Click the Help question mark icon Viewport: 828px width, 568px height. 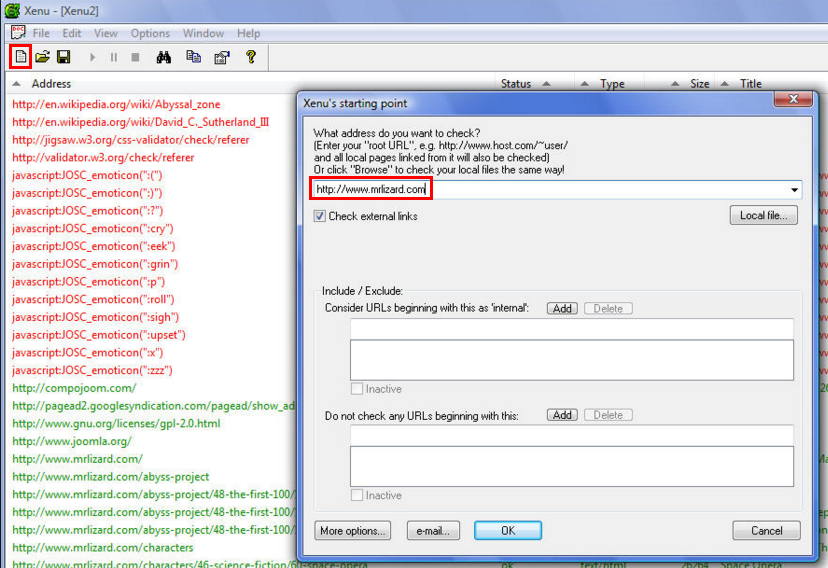click(x=251, y=56)
